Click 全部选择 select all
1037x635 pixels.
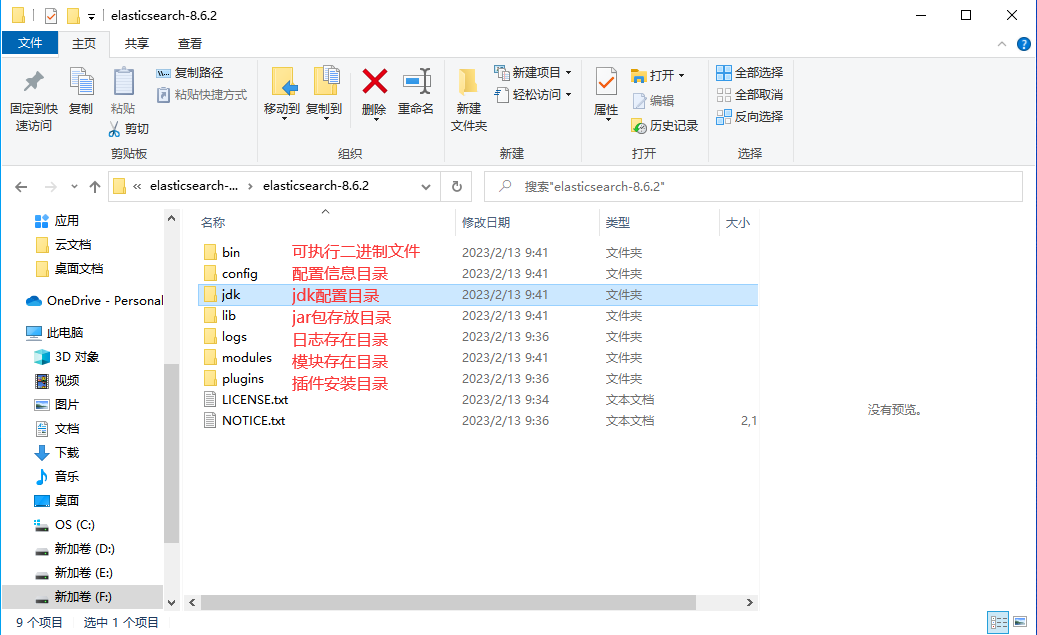click(750, 73)
